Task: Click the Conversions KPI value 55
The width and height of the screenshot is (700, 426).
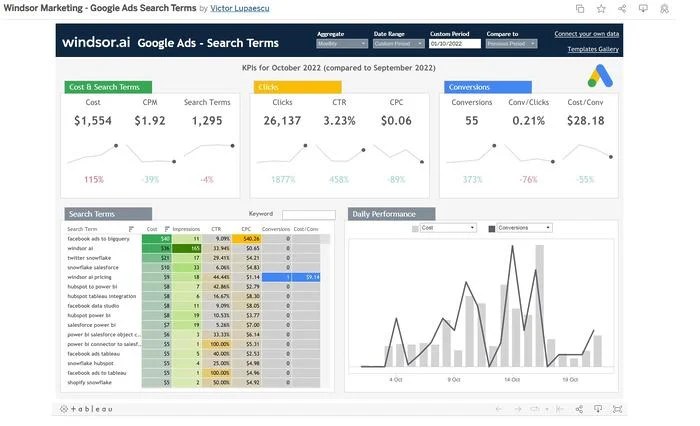Action: click(x=472, y=121)
